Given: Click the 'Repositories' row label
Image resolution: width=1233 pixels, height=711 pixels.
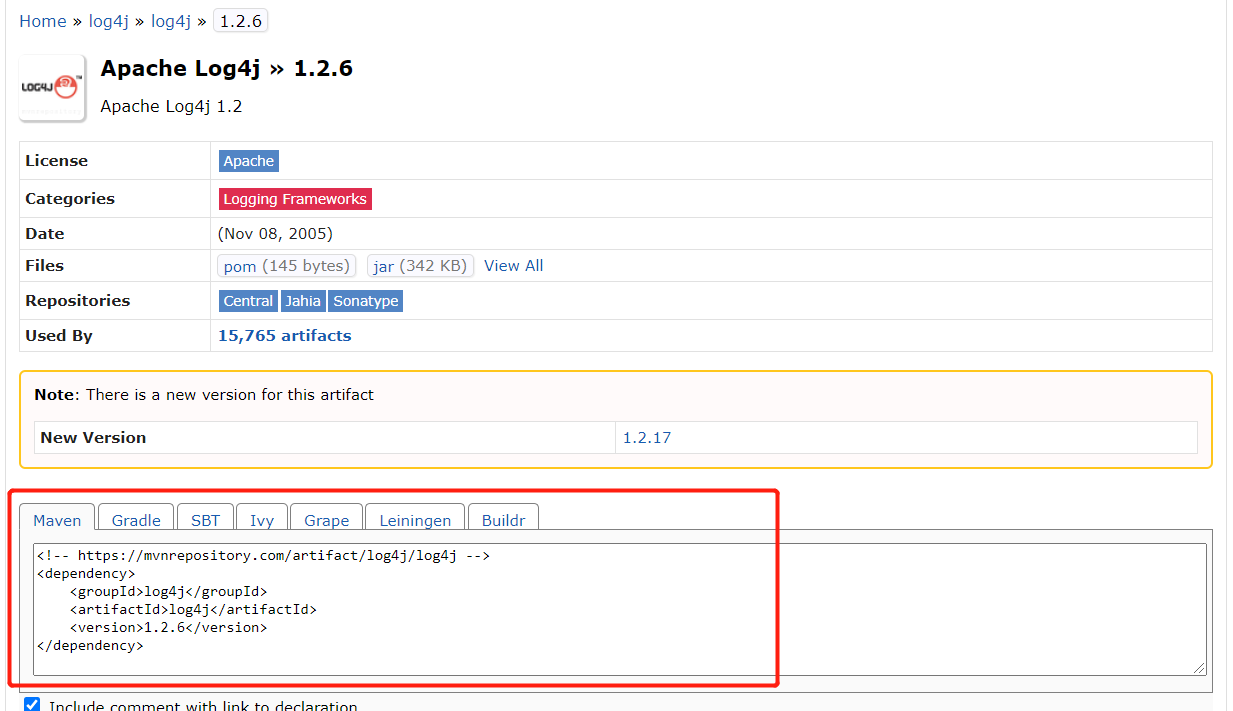Looking at the screenshot, I should point(78,301).
